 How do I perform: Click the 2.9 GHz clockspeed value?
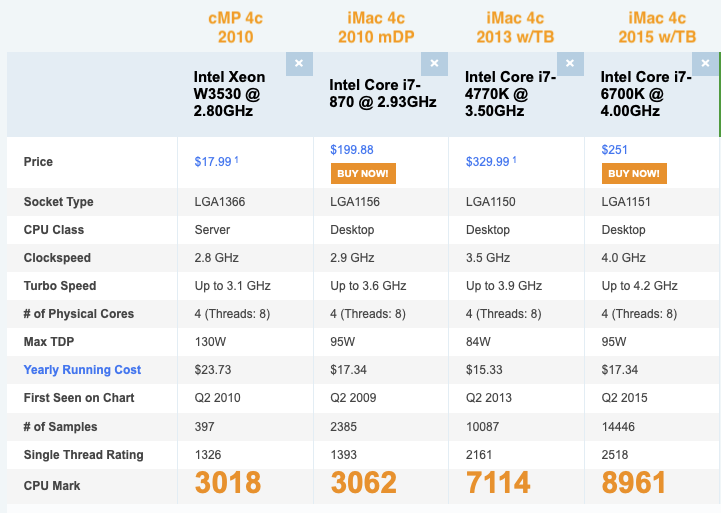(352, 258)
